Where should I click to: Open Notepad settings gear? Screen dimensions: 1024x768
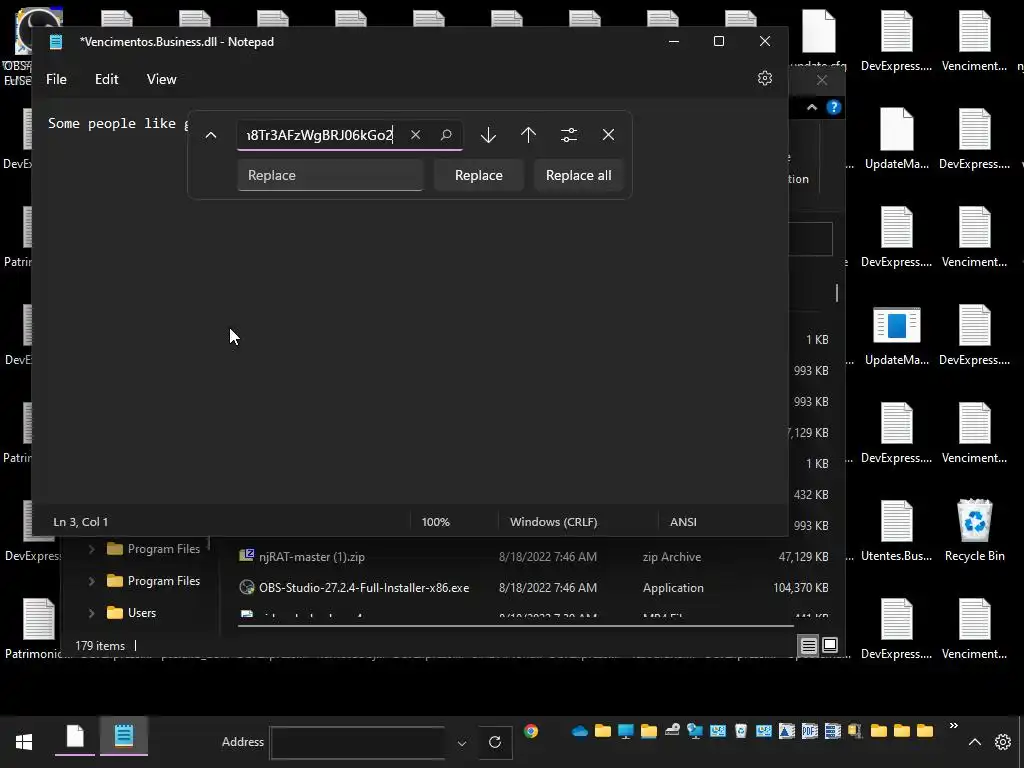coord(765,78)
